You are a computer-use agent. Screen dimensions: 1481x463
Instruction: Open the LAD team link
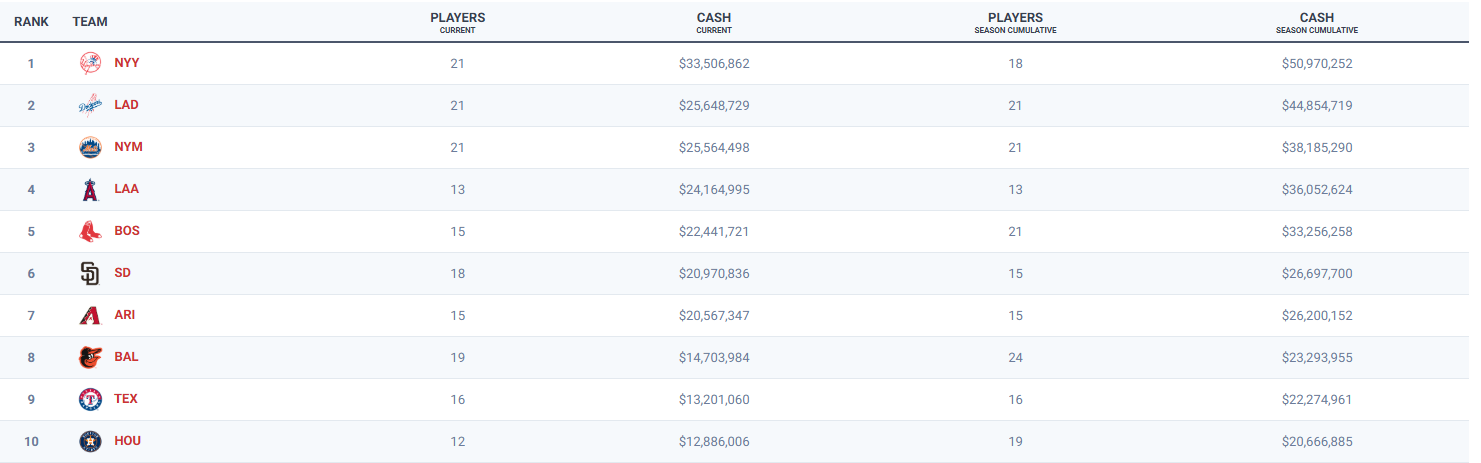pos(126,105)
